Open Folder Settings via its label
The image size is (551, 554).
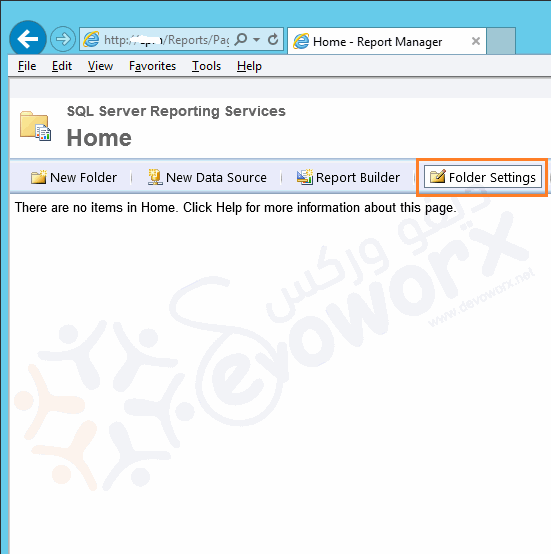point(492,177)
